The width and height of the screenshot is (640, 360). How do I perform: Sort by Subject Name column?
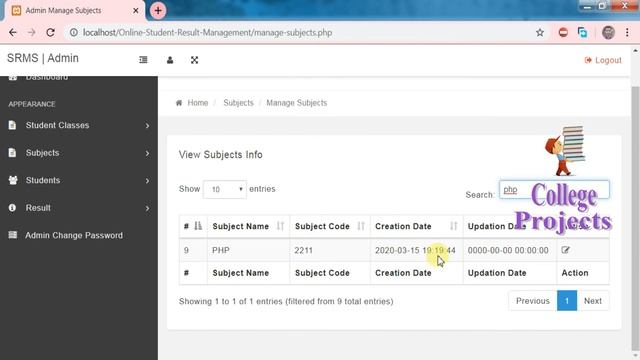click(248, 226)
